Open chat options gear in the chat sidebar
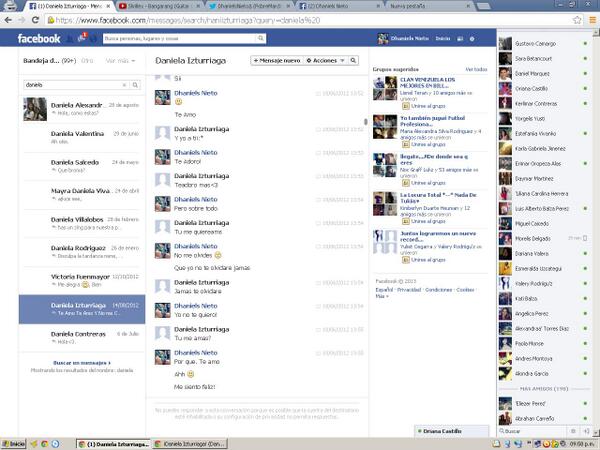 pos(573,431)
